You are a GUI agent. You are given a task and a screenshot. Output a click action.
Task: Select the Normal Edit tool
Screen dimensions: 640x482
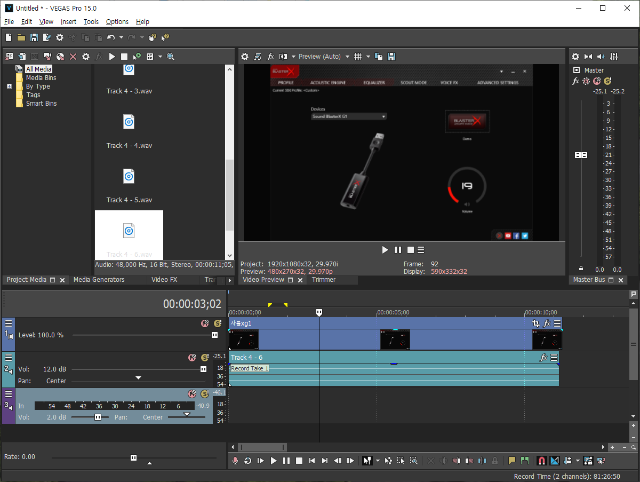367,461
